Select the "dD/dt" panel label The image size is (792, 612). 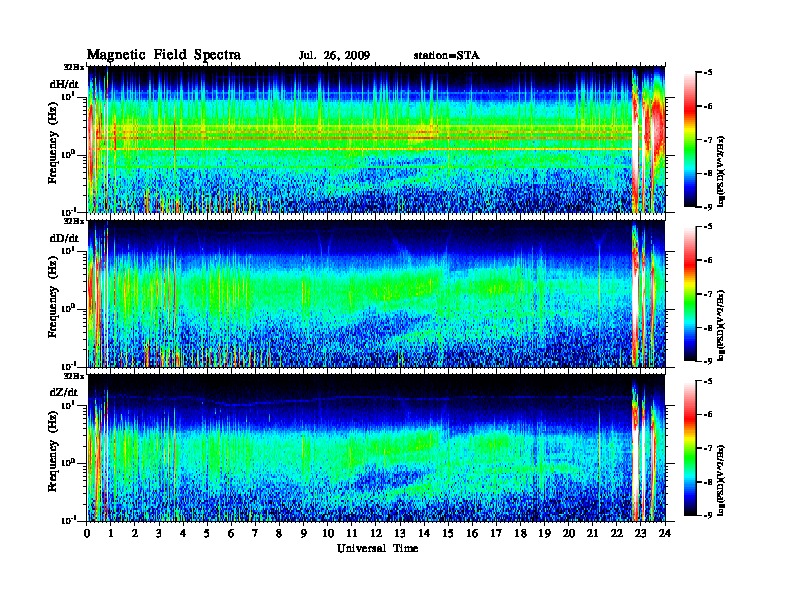coord(64,238)
